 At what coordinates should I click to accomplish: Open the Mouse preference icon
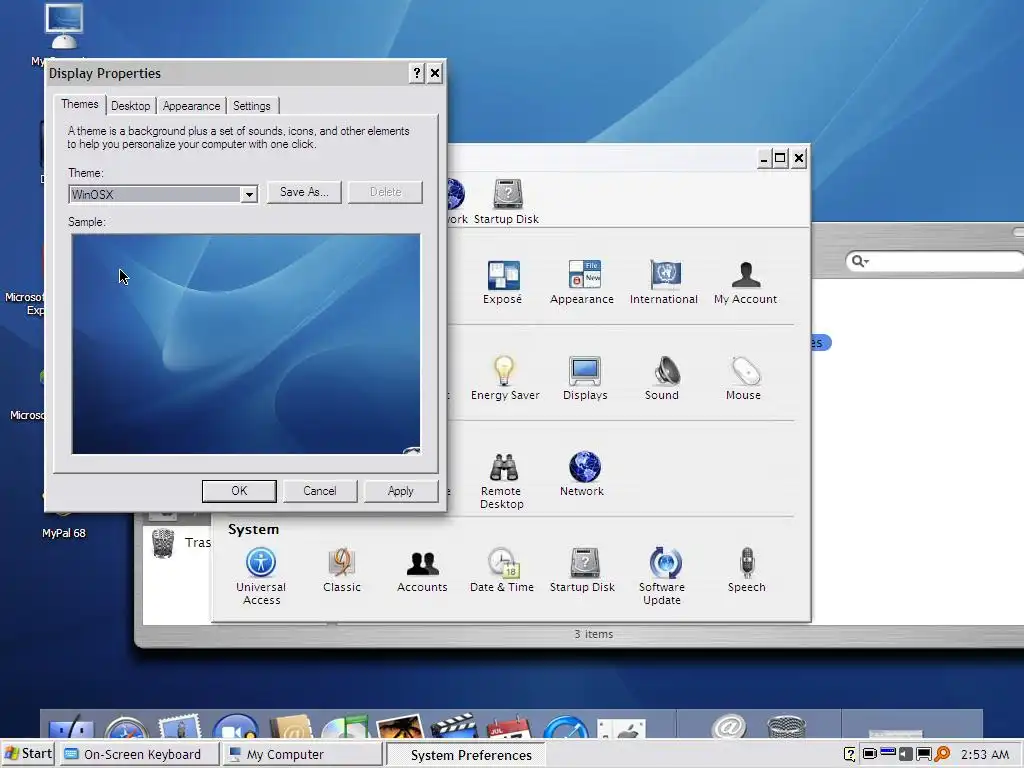pyautogui.click(x=745, y=371)
